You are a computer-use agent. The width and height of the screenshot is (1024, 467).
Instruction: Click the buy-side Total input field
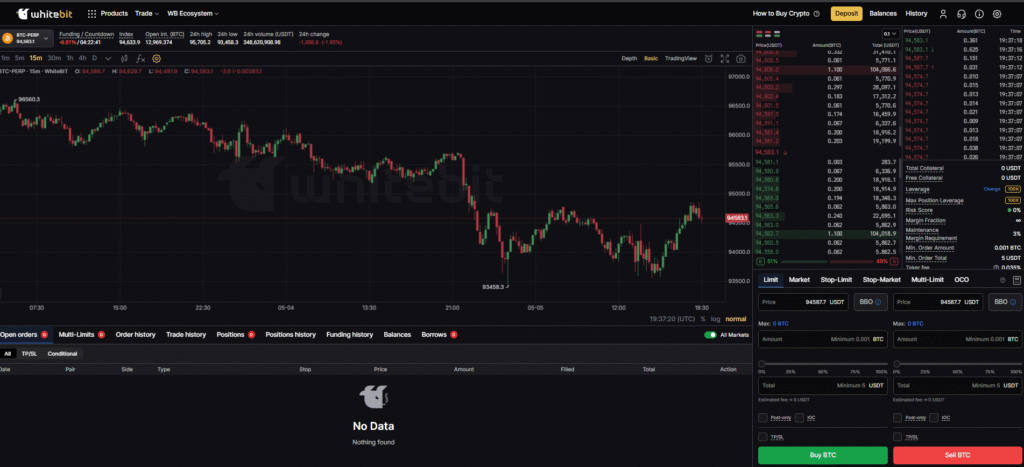click(822, 385)
